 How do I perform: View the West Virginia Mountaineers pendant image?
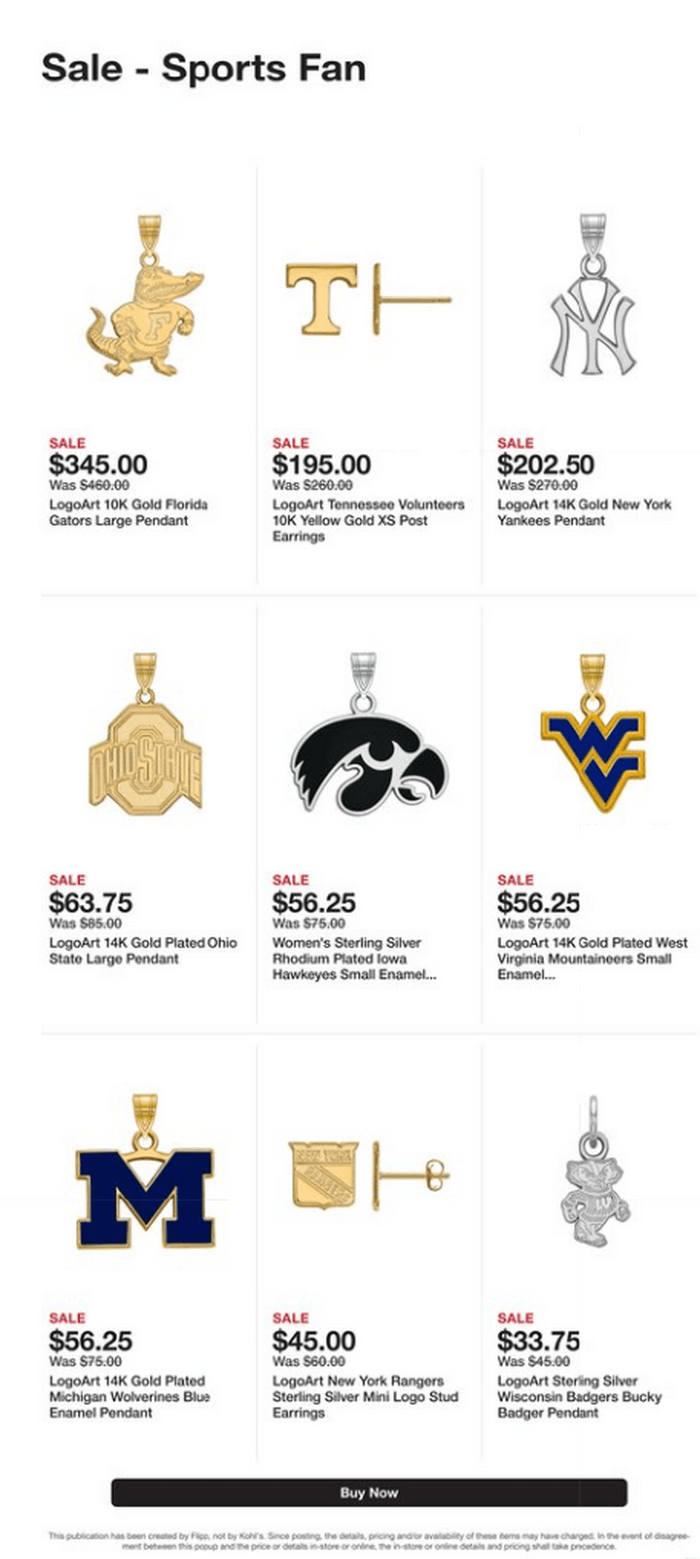click(592, 733)
